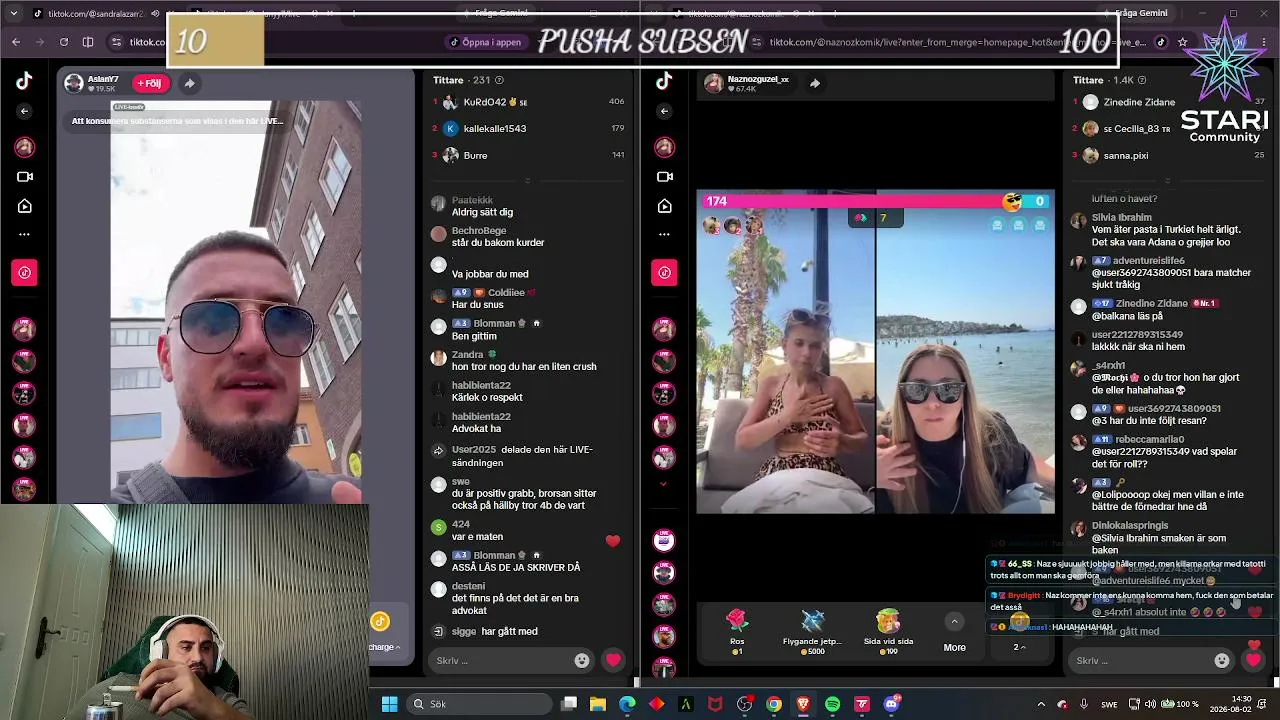The height and width of the screenshot is (720, 1280).
Task: Open the three-dots menu in Naznozguzel window sidebar
Action: [664, 235]
